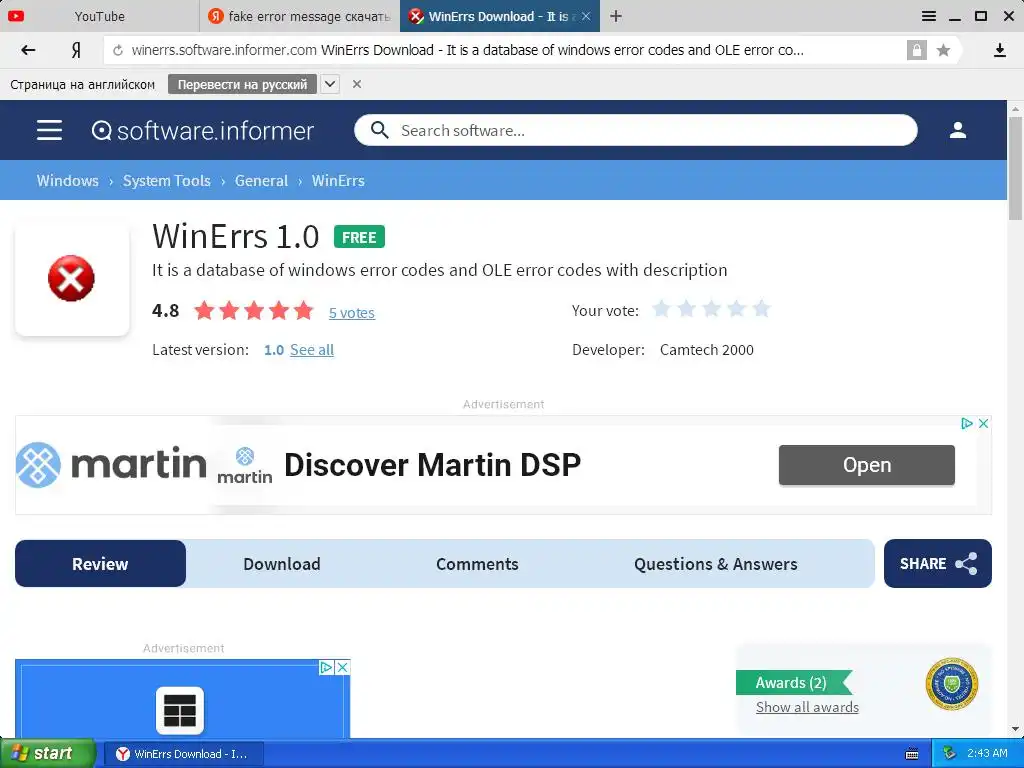
Task: Open System Tools breadcrumb link
Action: click(x=167, y=181)
